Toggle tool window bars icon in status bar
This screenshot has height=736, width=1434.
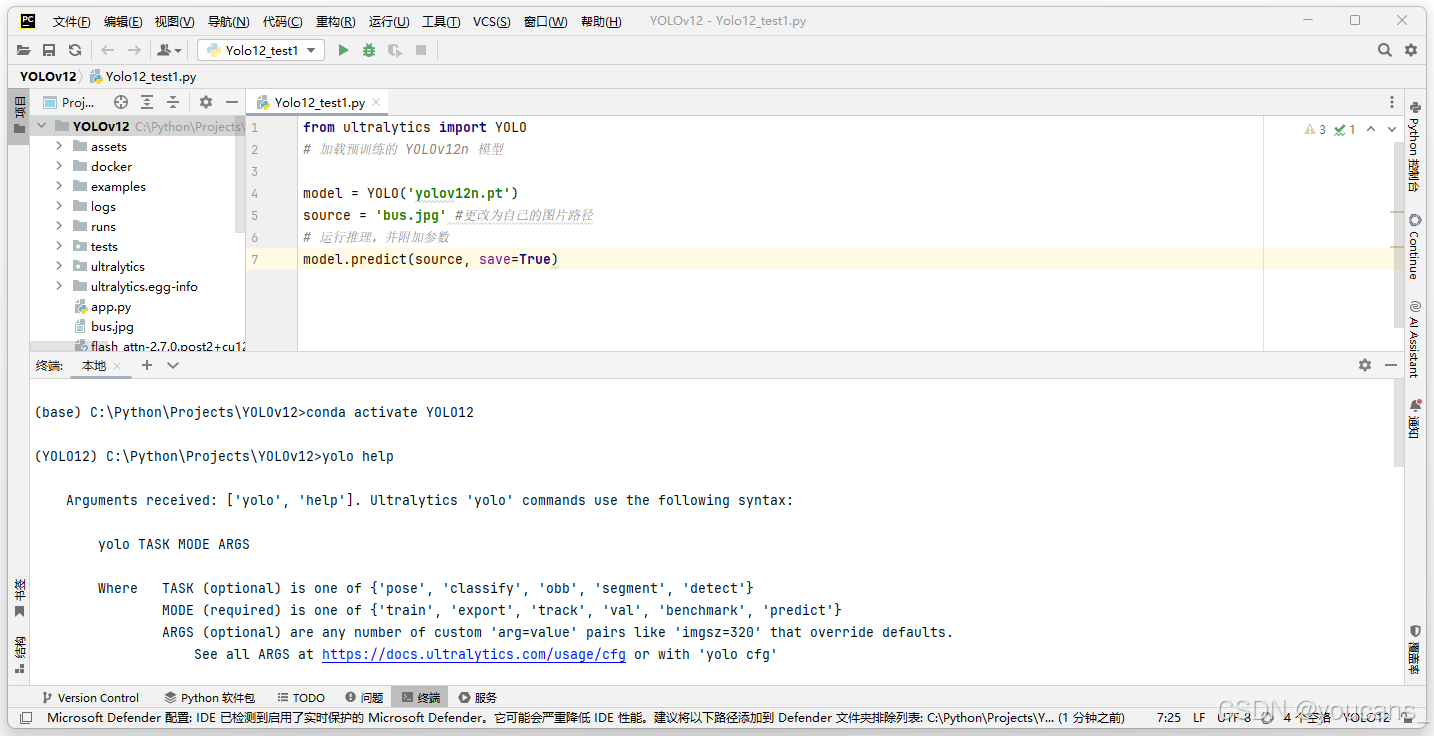click(26, 717)
